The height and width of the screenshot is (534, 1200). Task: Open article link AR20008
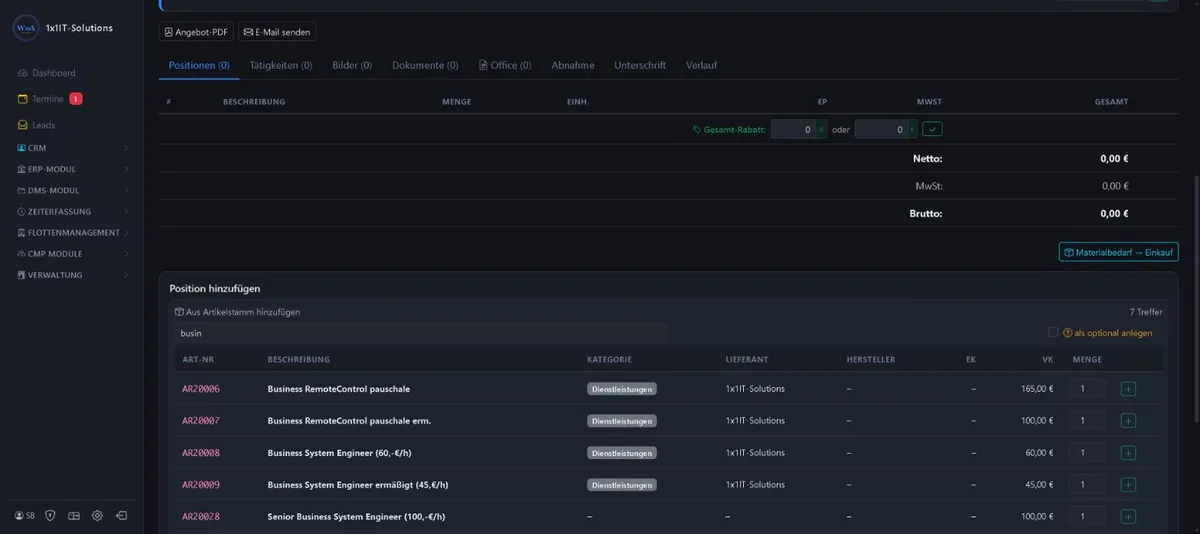(201, 453)
